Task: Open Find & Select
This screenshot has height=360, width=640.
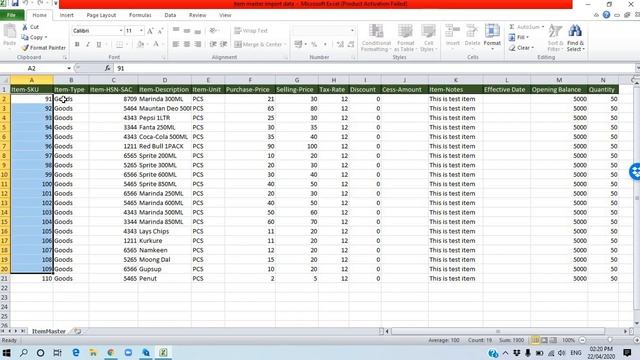Action: tap(576, 38)
